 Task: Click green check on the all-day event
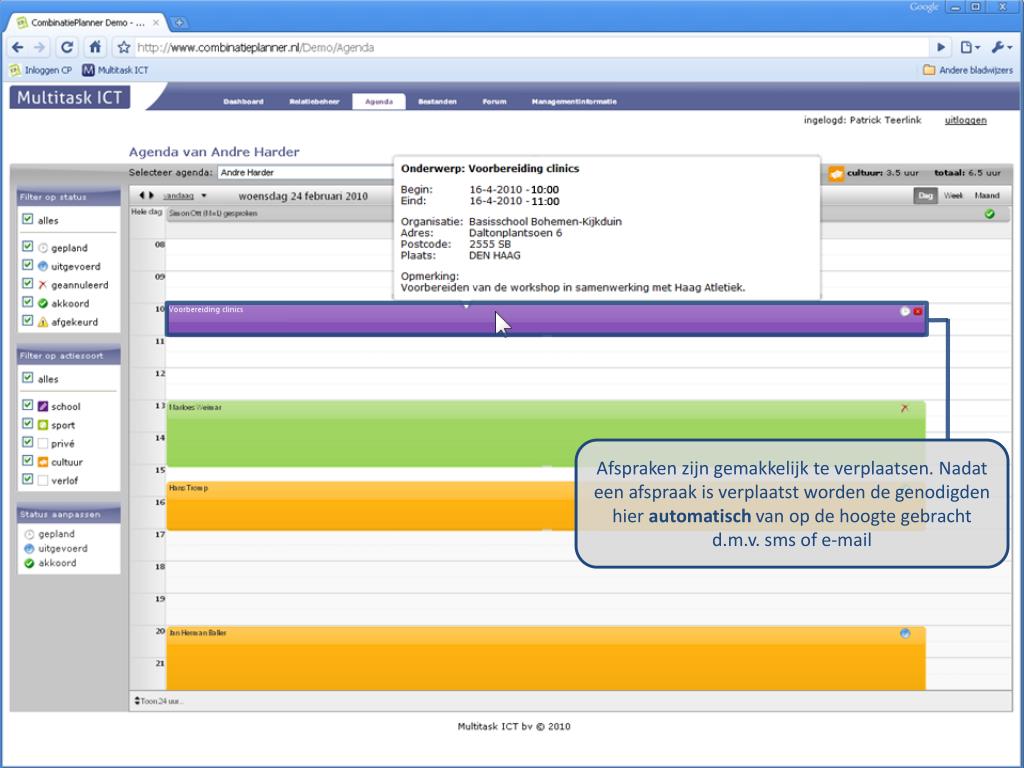click(989, 214)
